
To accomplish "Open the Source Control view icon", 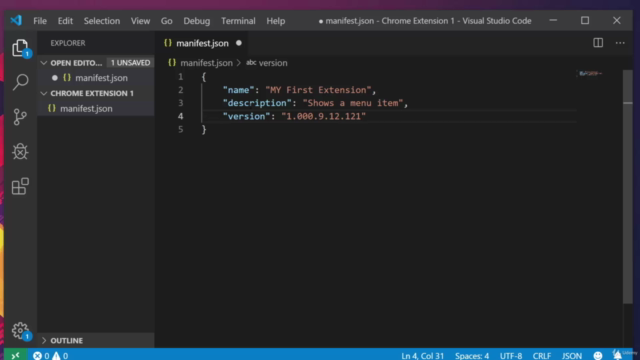I will (20, 117).
